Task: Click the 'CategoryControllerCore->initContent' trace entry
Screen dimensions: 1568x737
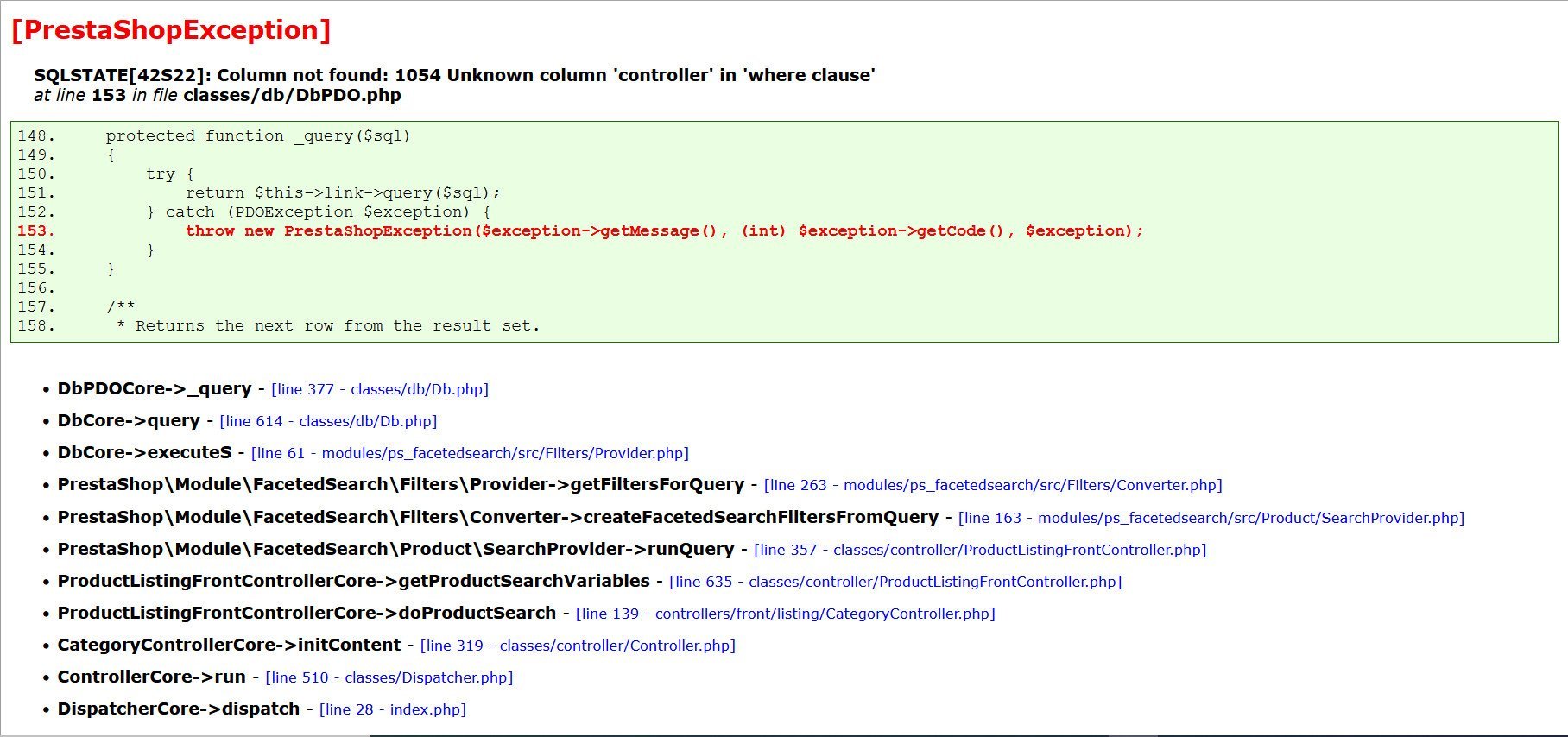Action: [229, 646]
